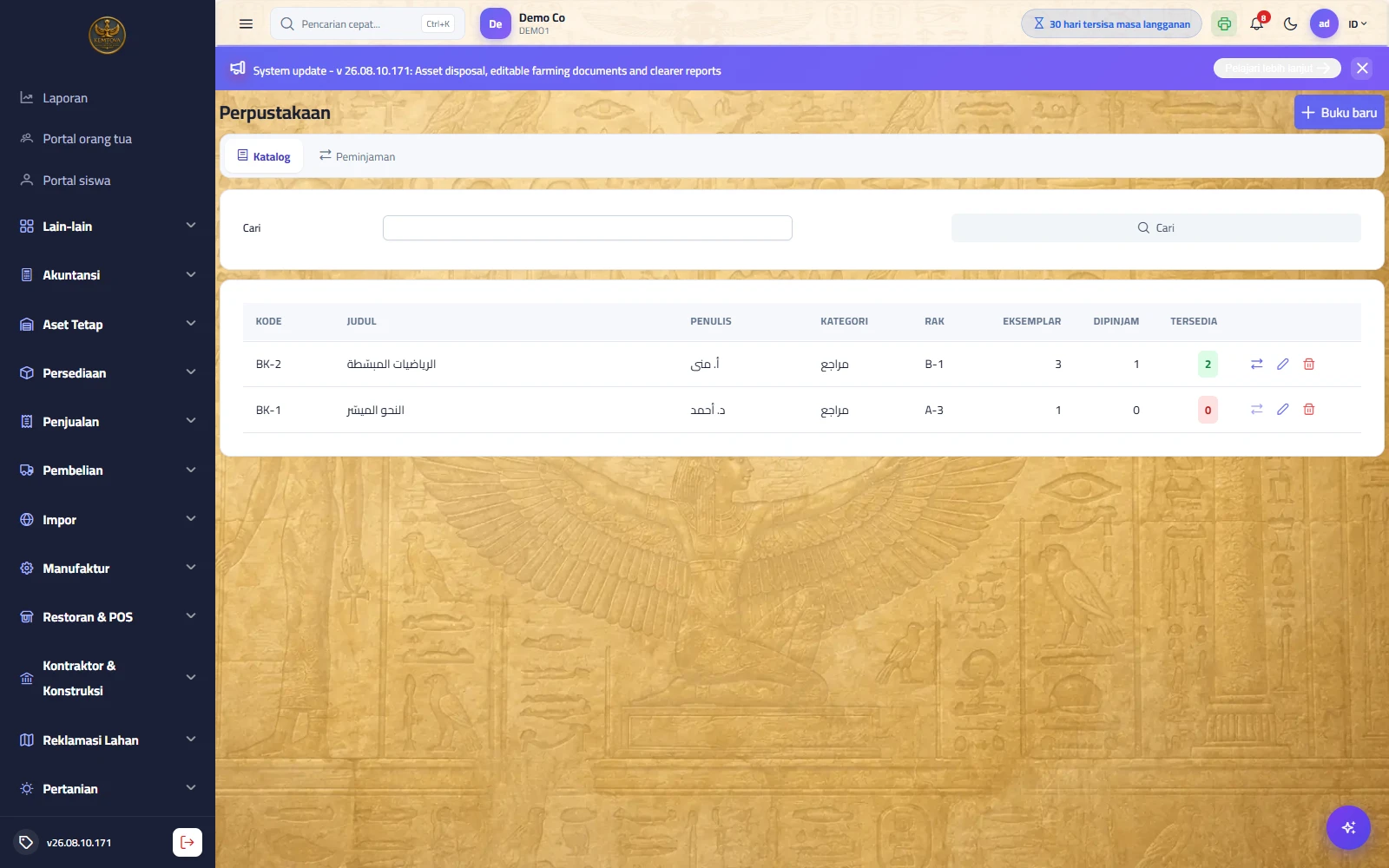The image size is (1389, 868).
Task: Expand the Lain-lain sidebar section
Action: 108,227
